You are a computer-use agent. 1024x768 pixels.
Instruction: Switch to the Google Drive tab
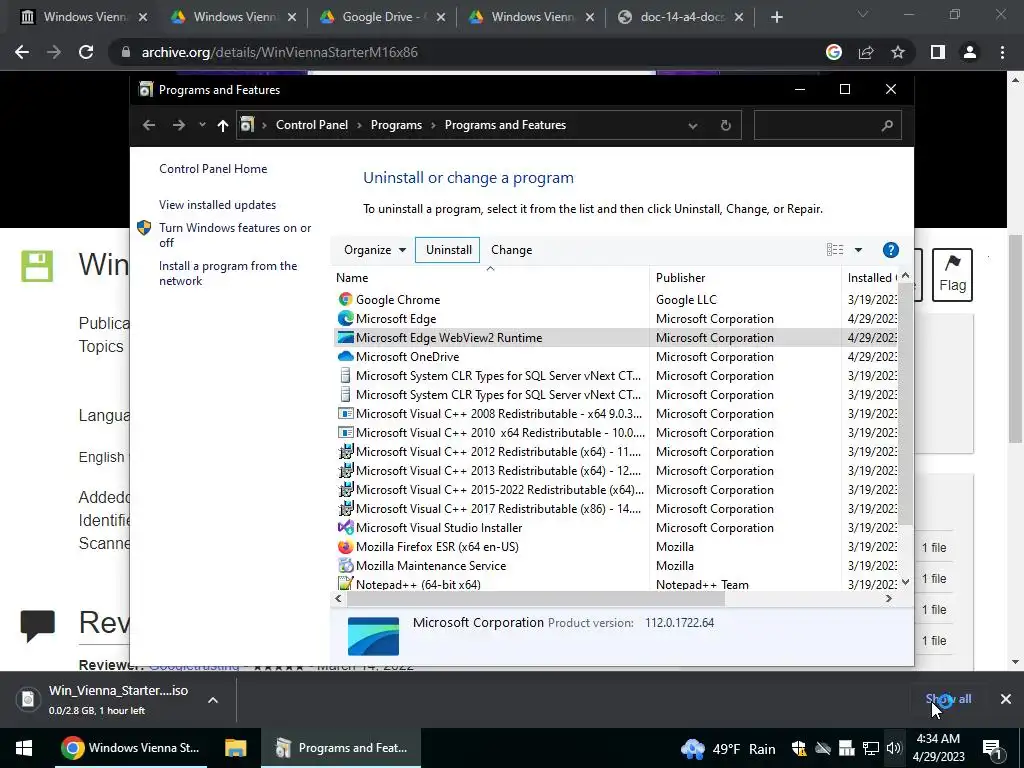383,17
